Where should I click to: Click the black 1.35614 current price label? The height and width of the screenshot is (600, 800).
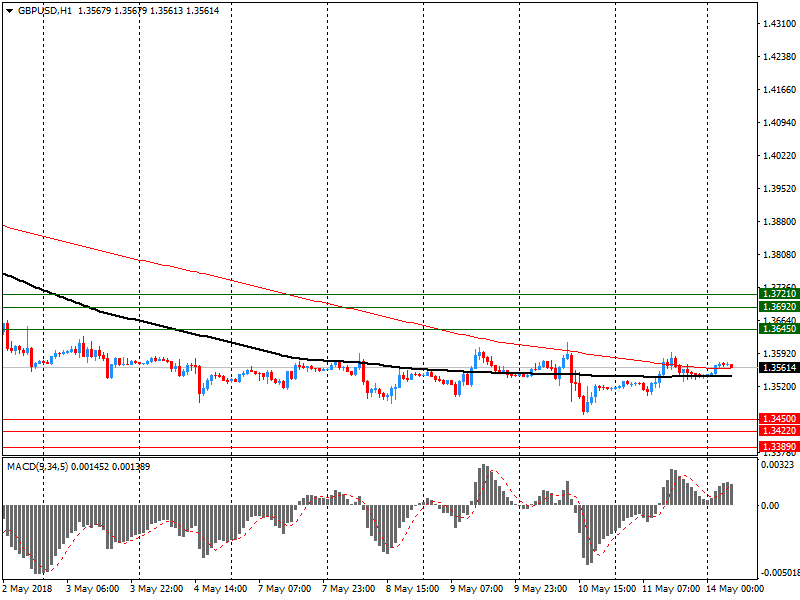[x=779, y=368]
